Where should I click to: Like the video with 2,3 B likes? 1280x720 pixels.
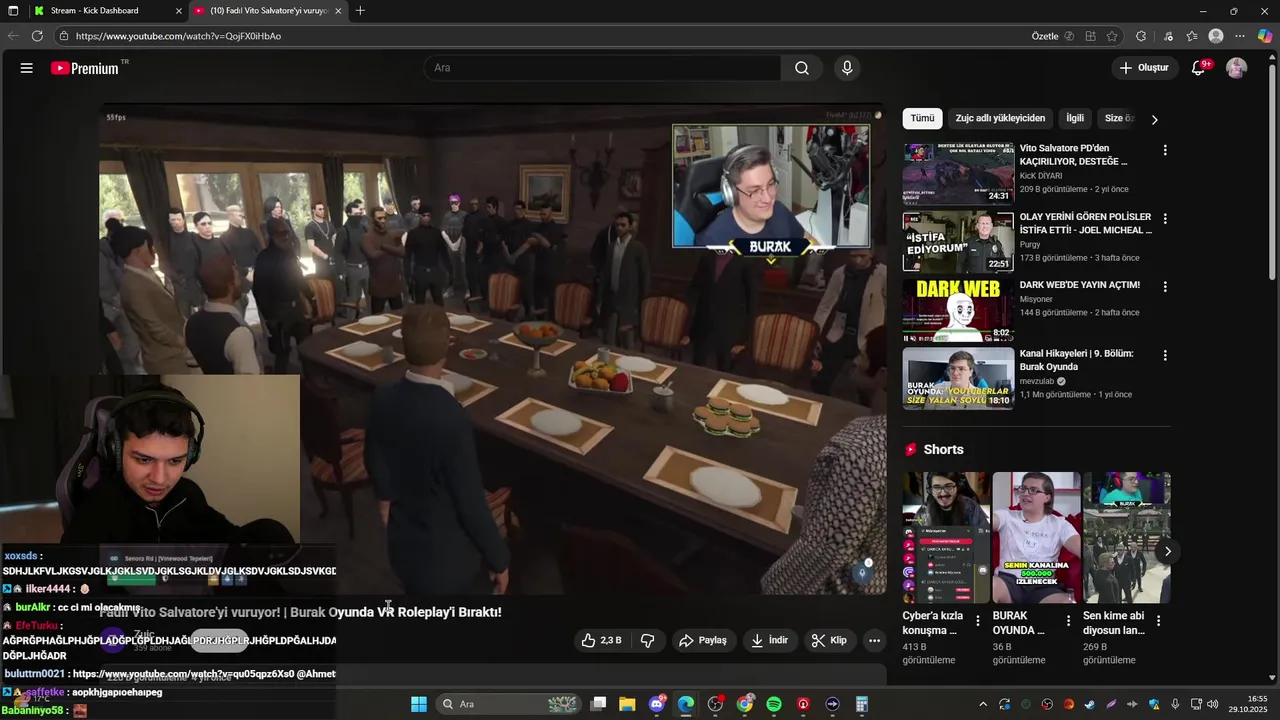601,640
